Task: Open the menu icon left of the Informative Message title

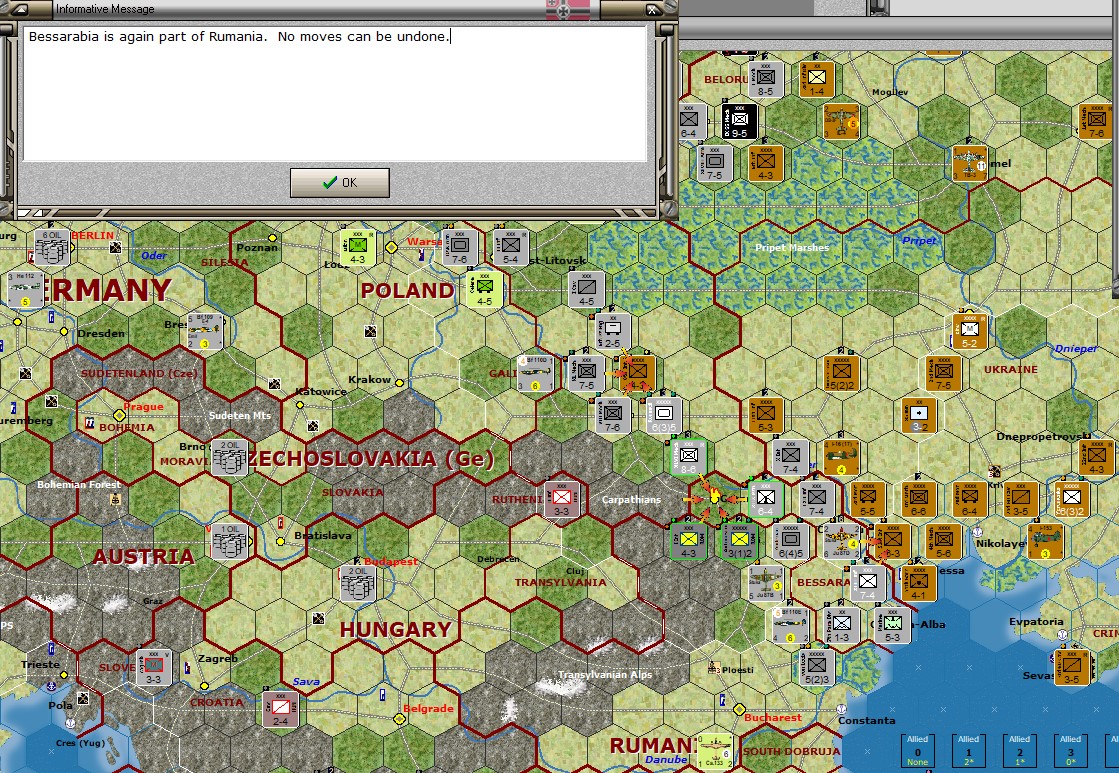Action: tap(19, 9)
